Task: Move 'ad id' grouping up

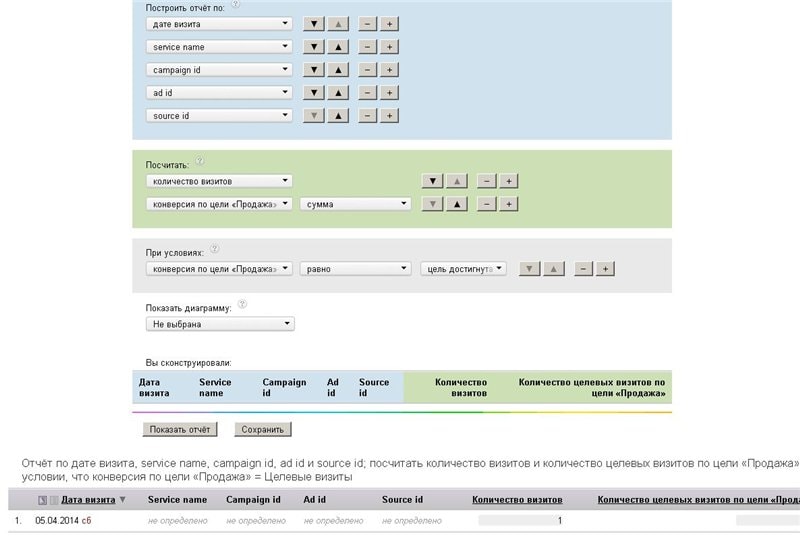Action: [338, 92]
